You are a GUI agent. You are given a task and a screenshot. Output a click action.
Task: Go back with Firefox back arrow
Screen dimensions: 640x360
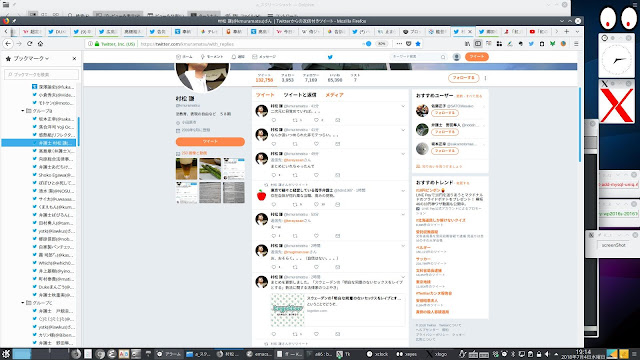click(8, 44)
